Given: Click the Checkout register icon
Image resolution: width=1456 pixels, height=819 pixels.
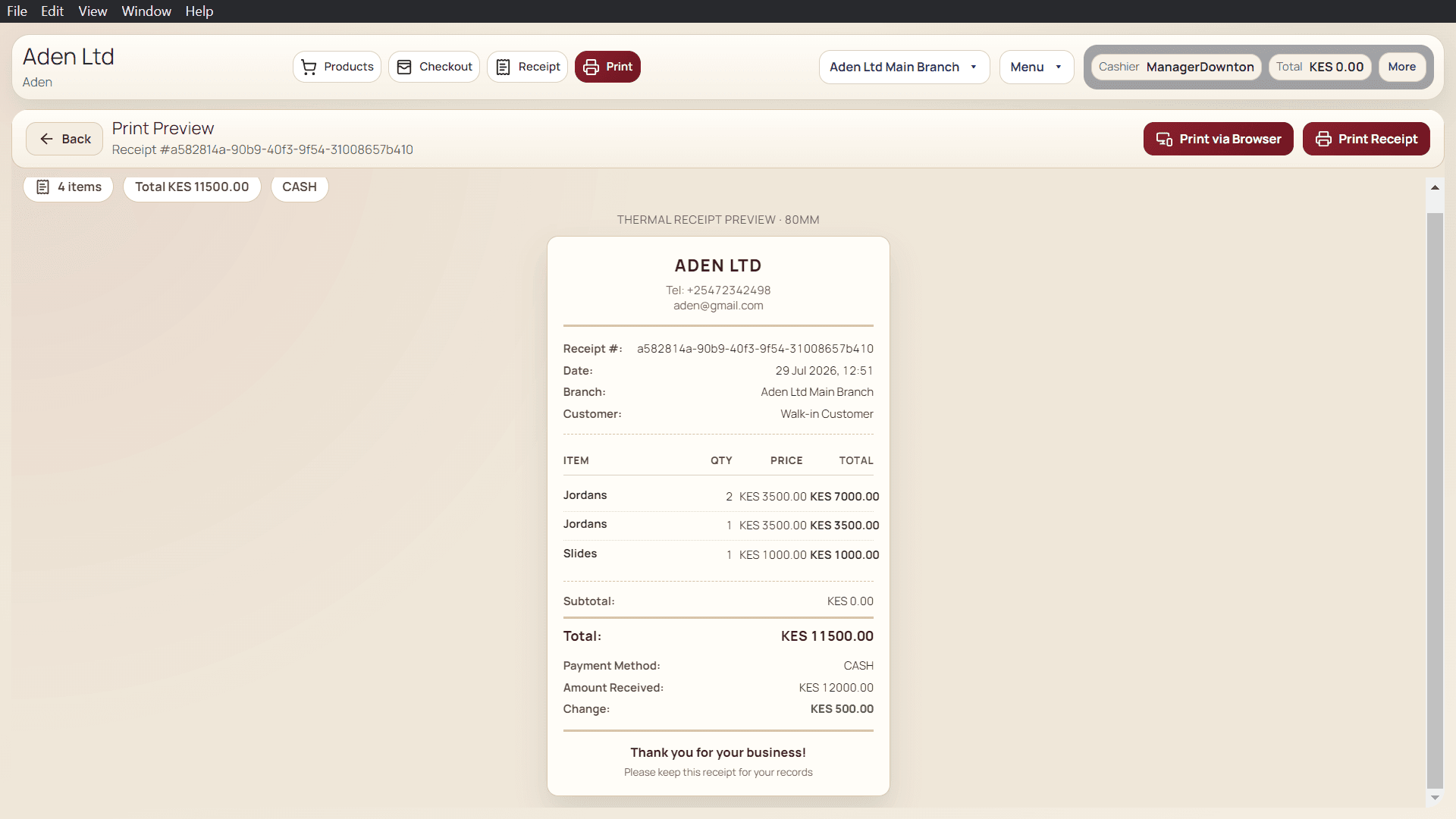Looking at the screenshot, I should pos(404,67).
